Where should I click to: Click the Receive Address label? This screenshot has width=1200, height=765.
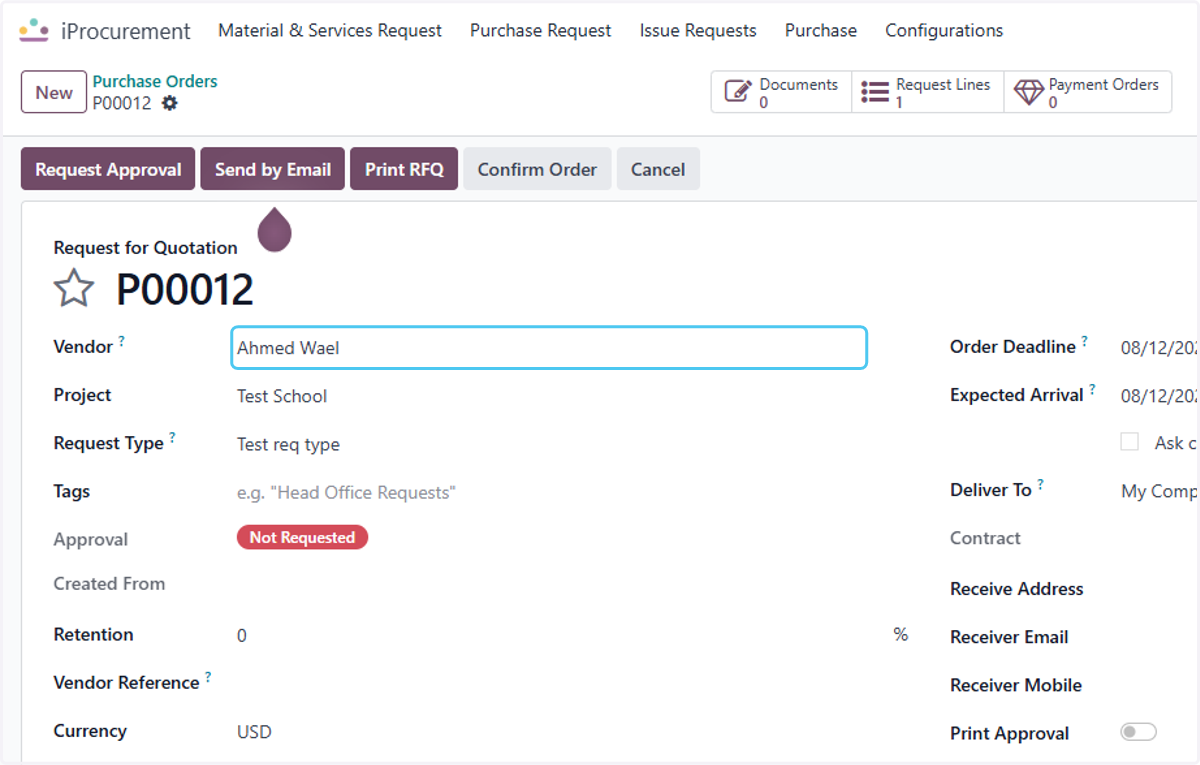tap(1017, 589)
